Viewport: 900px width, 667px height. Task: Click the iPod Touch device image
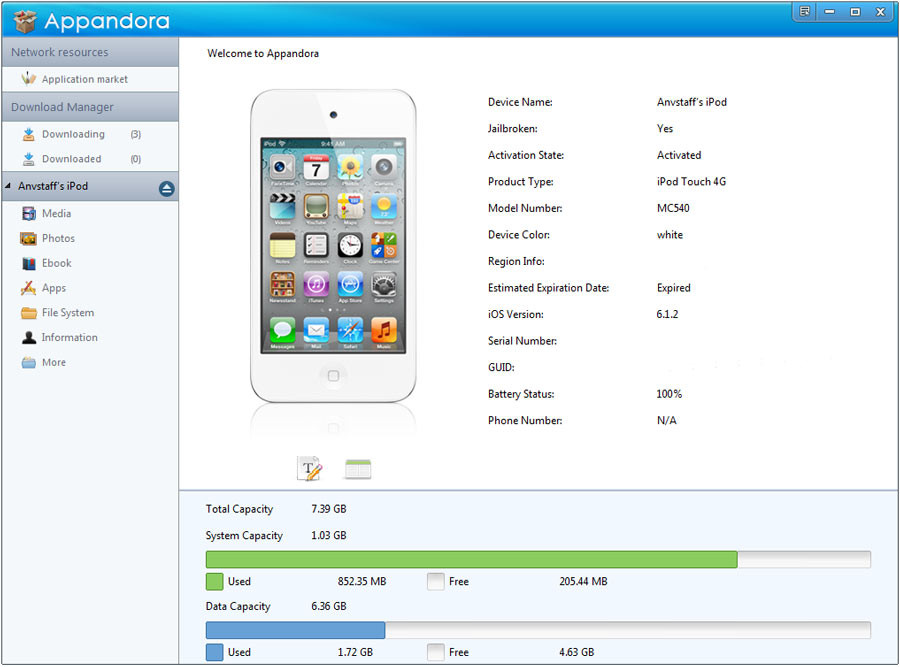point(333,246)
